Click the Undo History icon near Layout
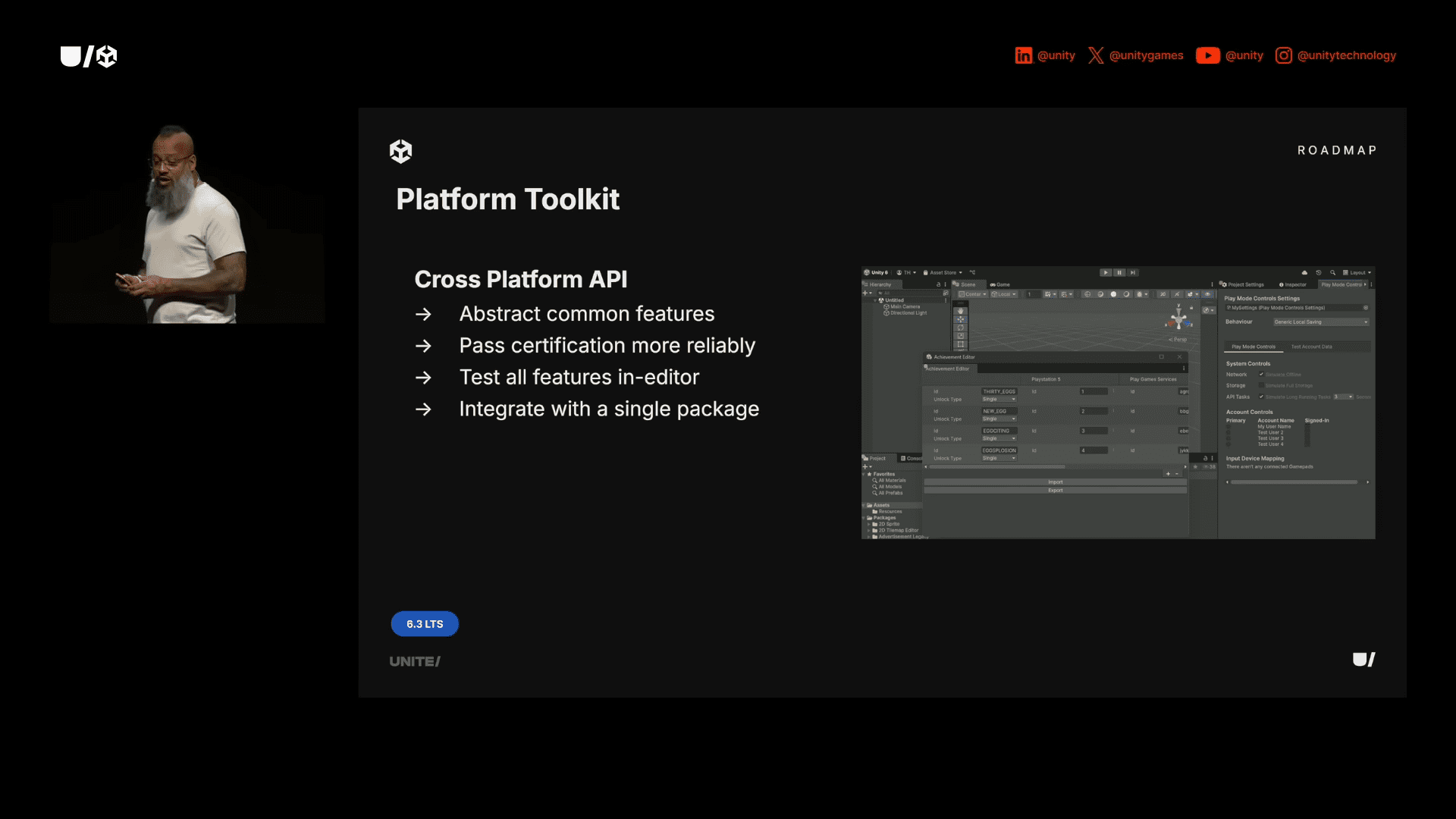The width and height of the screenshot is (1456, 819). click(1319, 272)
